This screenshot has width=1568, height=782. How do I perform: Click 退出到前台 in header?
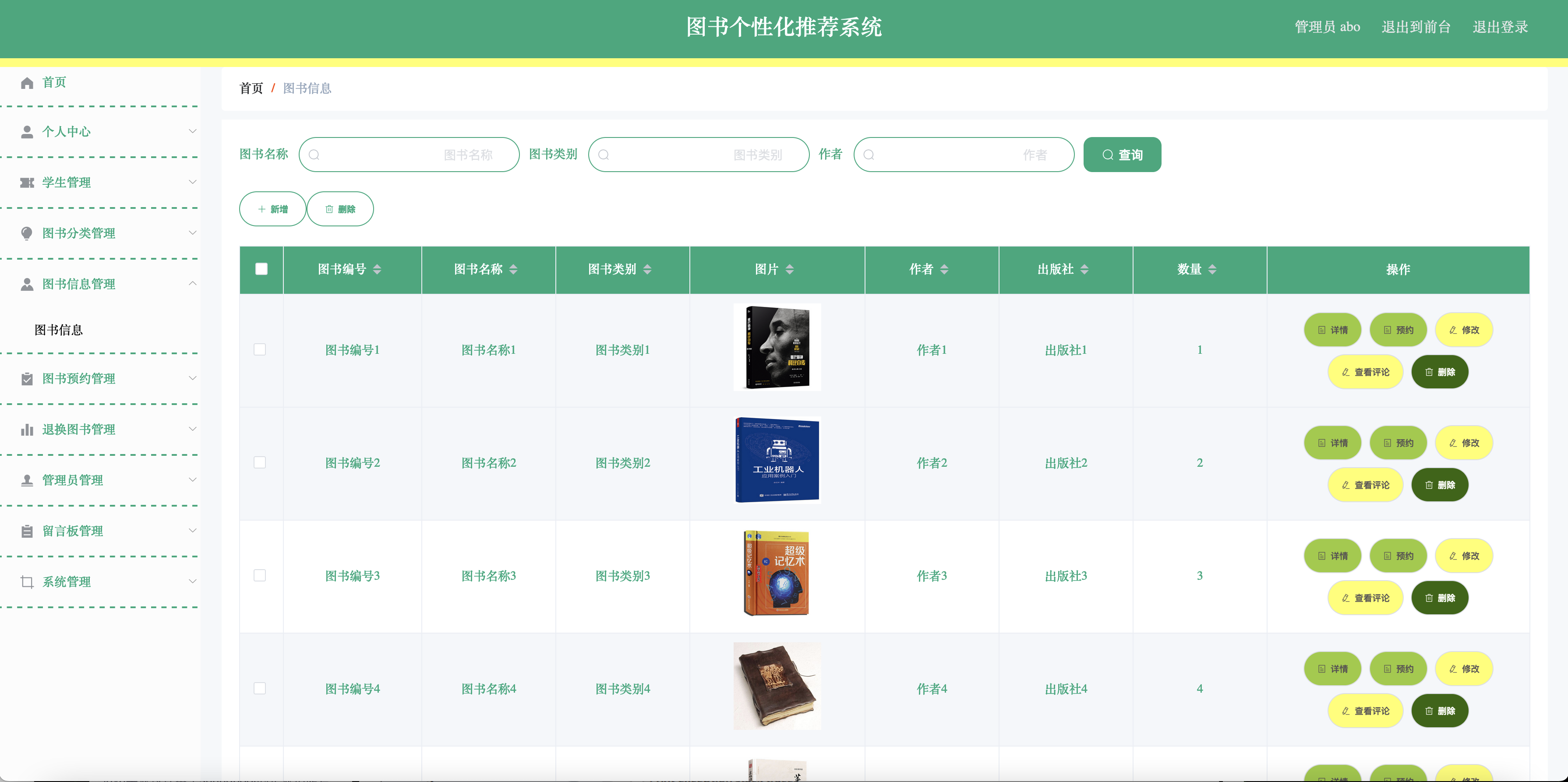coord(1416,28)
